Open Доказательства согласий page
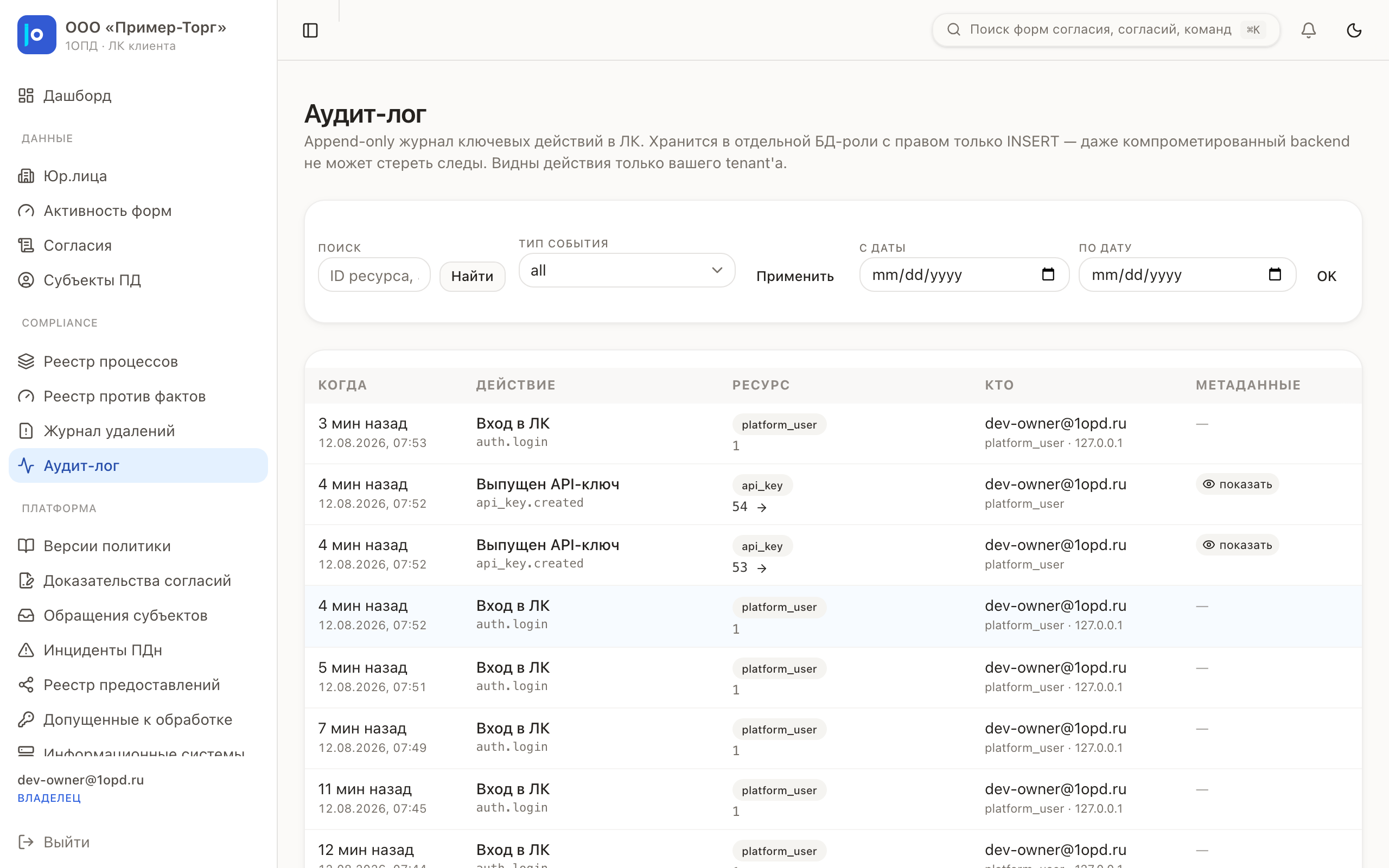 137,580
